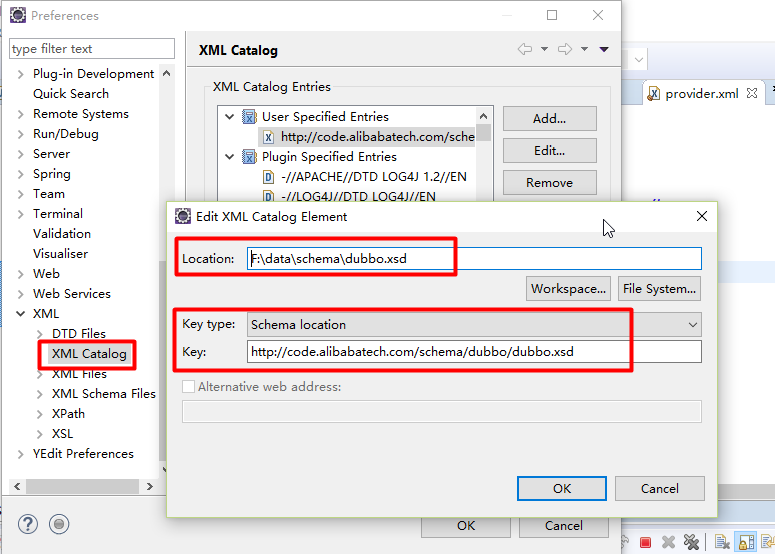Expand the Plug-in Development tree node
The image size is (775, 554).
point(20,74)
